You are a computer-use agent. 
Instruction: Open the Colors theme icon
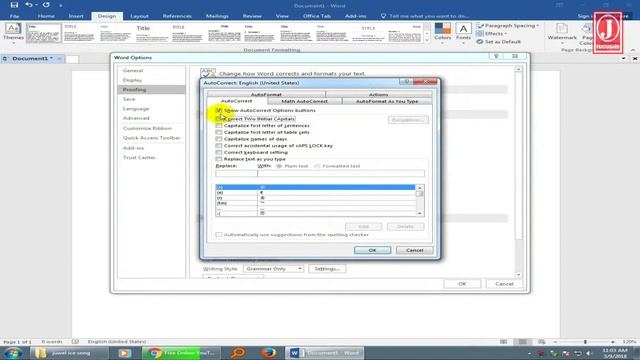tap(442, 32)
